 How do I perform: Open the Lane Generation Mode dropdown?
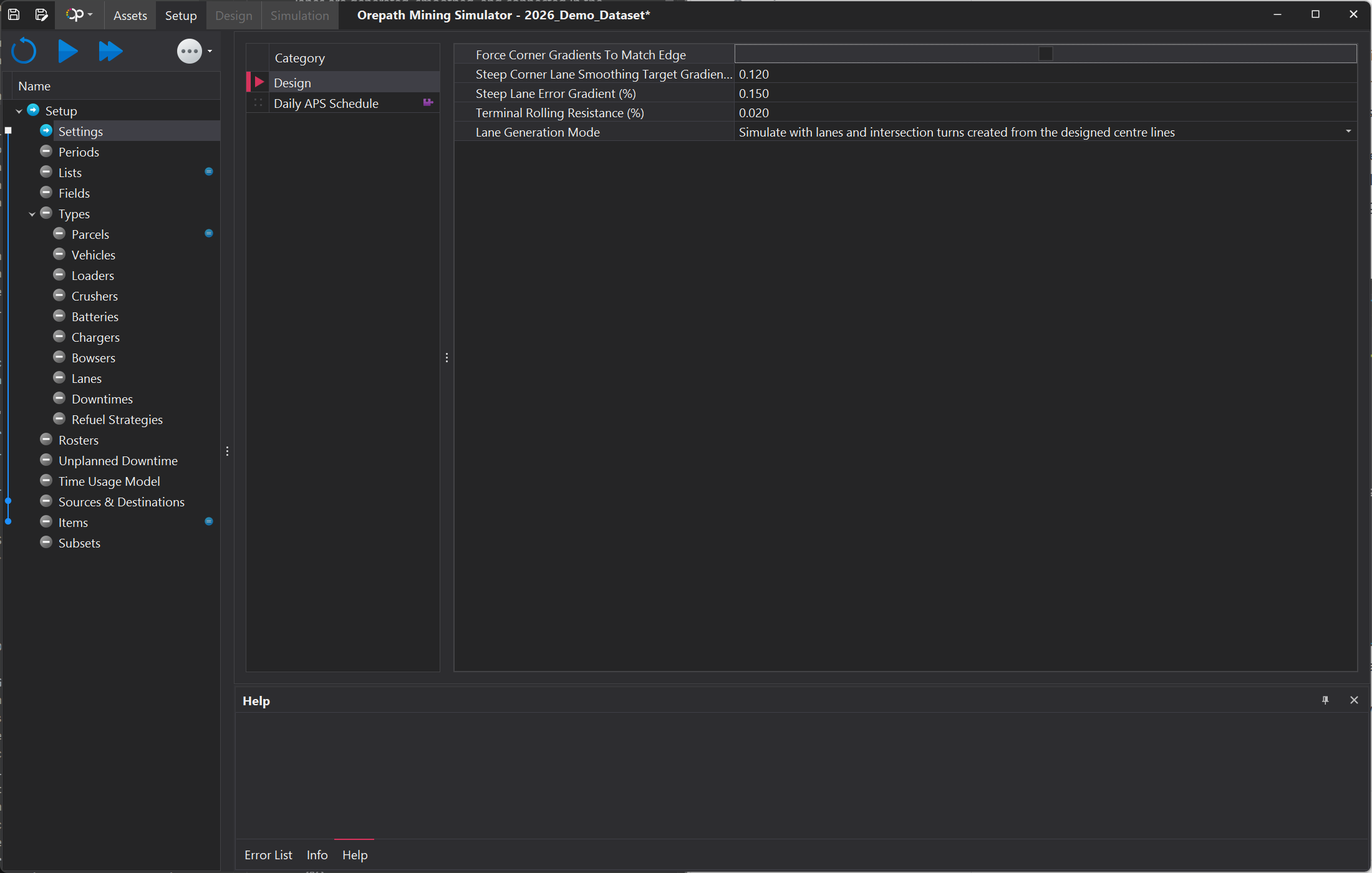[x=1348, y=132]
